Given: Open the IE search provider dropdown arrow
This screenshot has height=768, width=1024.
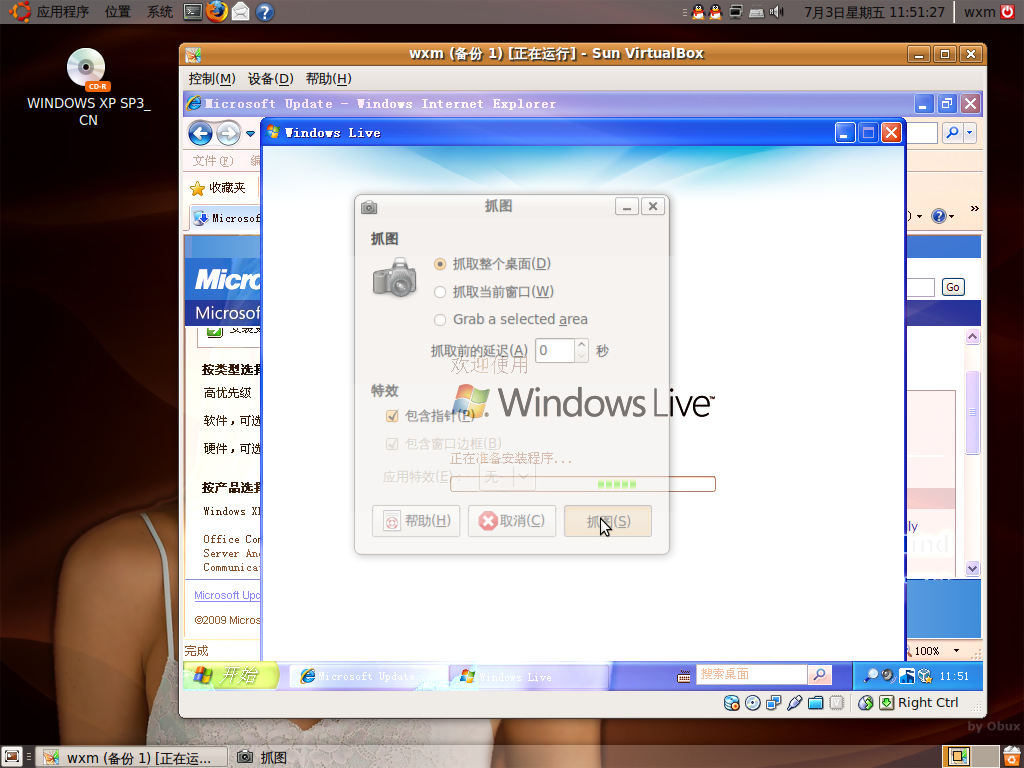Looking at the screenshot, I should (x=970, y=133).
